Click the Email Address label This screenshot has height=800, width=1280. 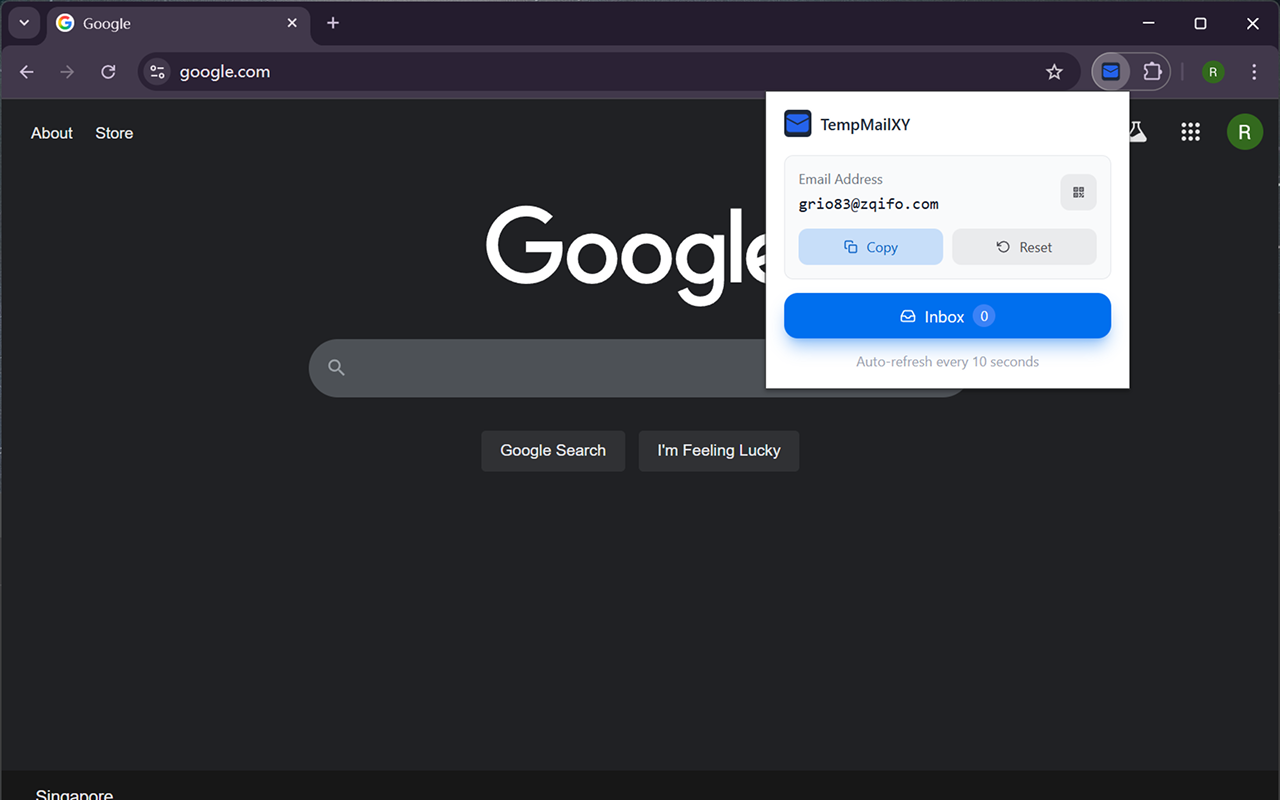(x=840, y=179)
